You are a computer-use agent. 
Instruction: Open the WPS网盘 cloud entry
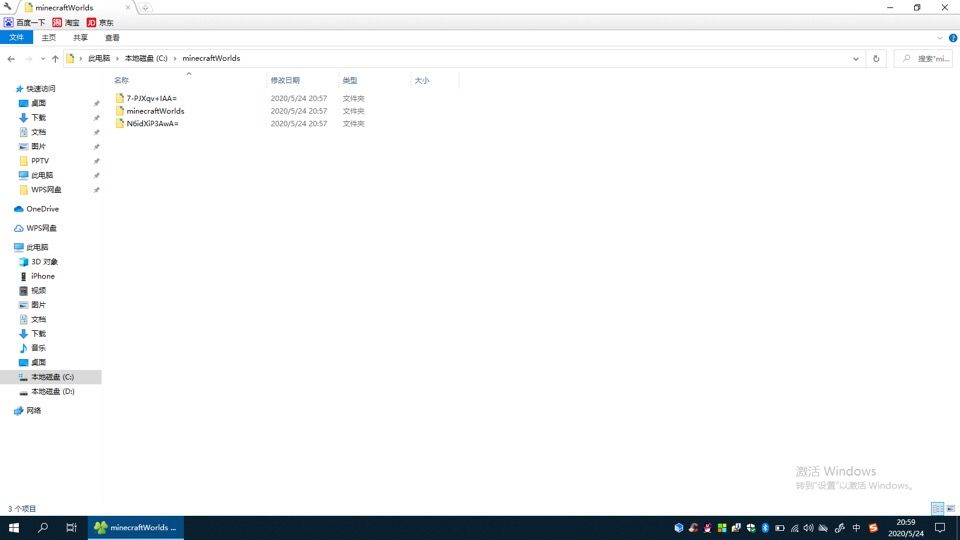35,228
